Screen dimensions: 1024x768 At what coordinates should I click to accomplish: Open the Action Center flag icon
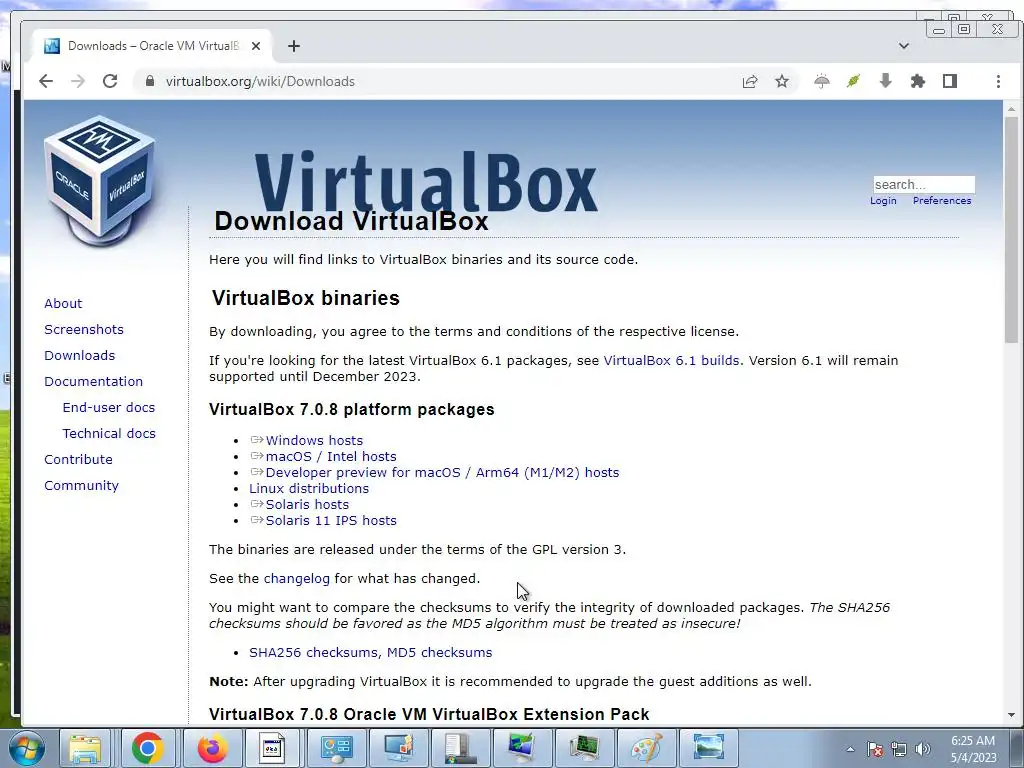coord(875,749)
